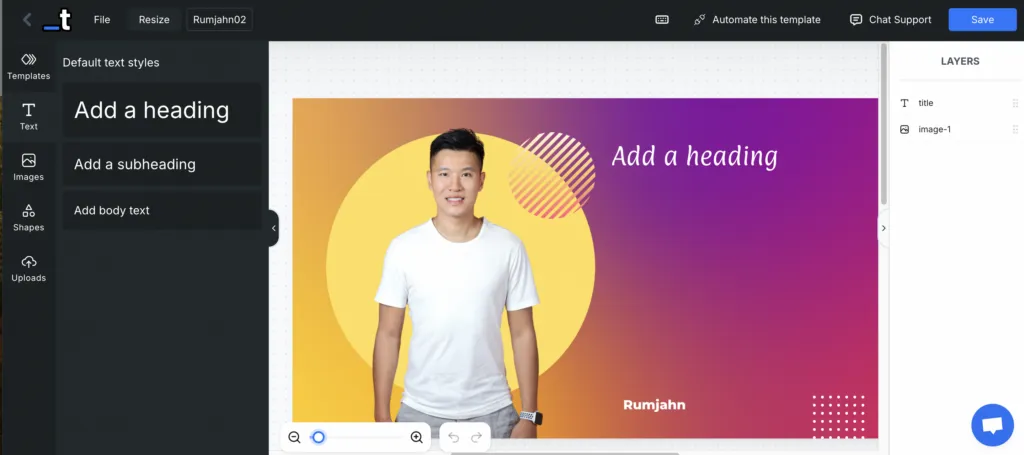1024x455 pixels.
Task: Click the zoom slider handle
Action: pyautogui.click(x=318, y=437)
